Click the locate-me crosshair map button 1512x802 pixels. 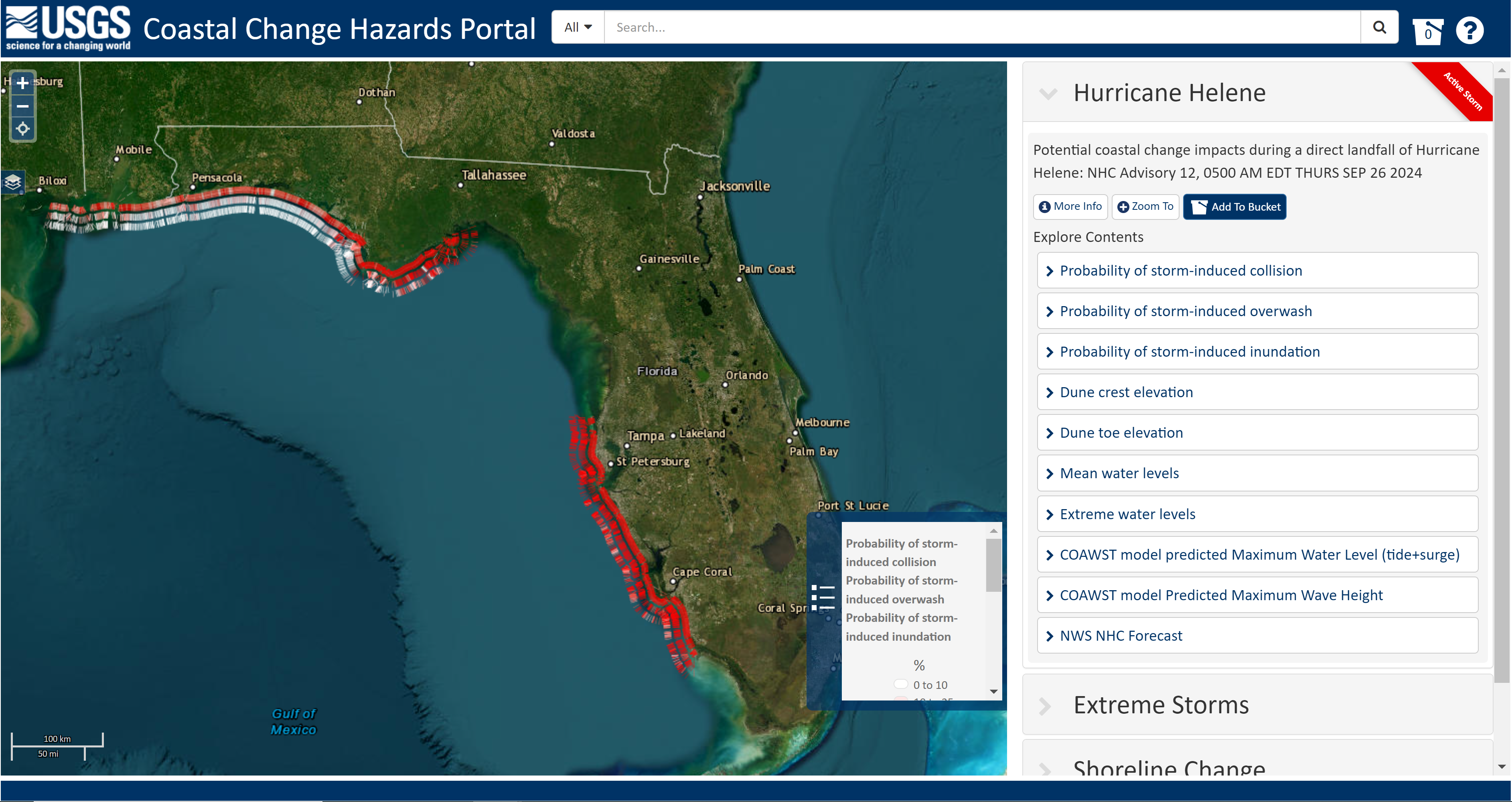(x=22, y=128)
